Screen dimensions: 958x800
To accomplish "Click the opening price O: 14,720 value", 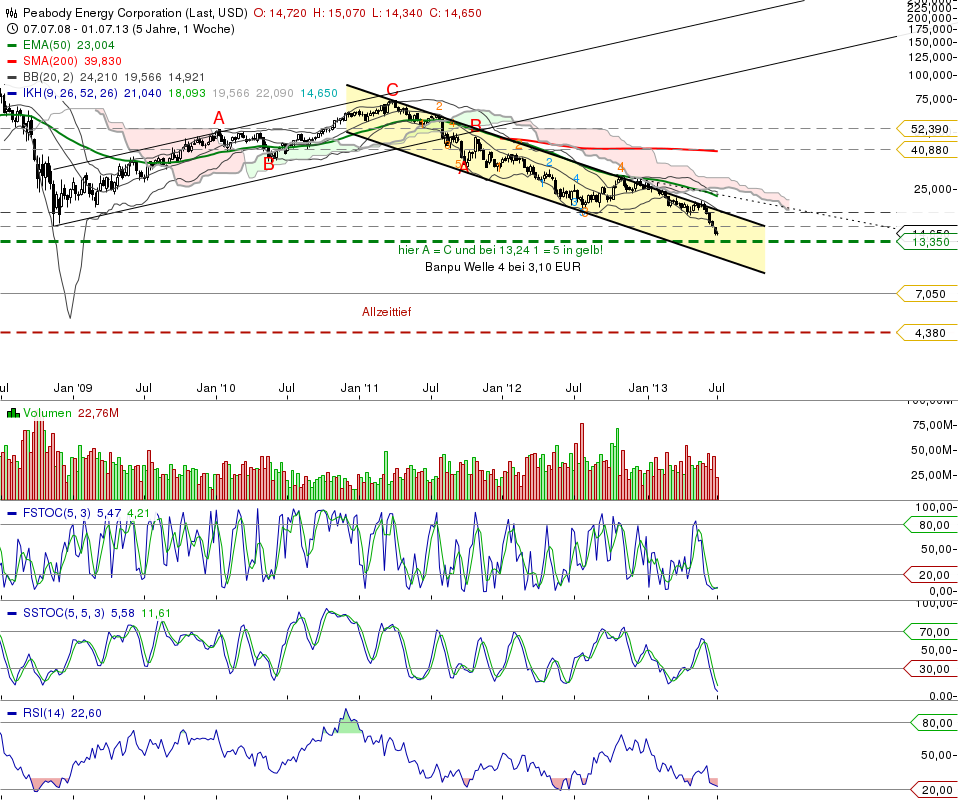I will coord(280,13).
